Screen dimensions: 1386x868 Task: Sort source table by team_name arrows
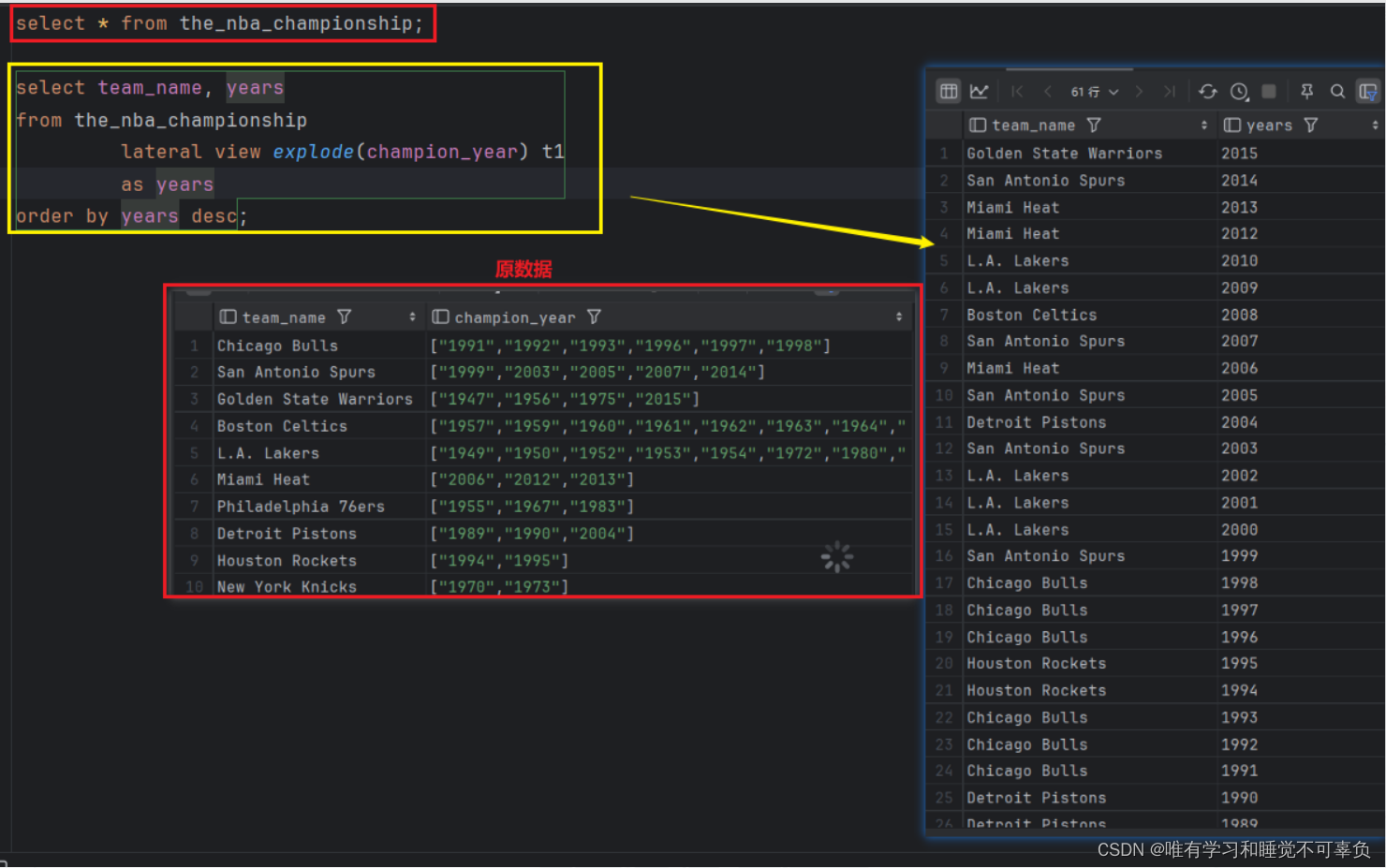(412, 317)
